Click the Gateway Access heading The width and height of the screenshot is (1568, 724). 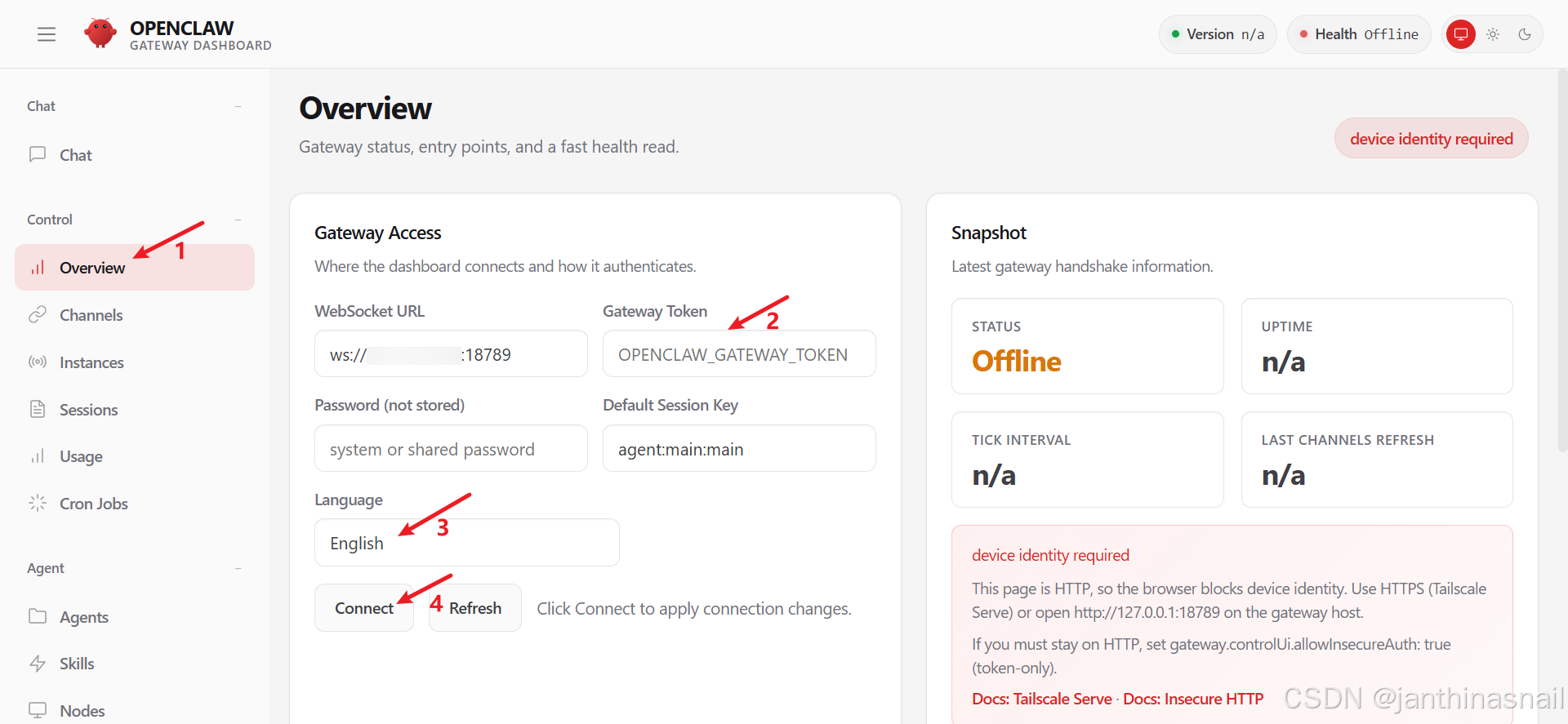coord(378,233)
